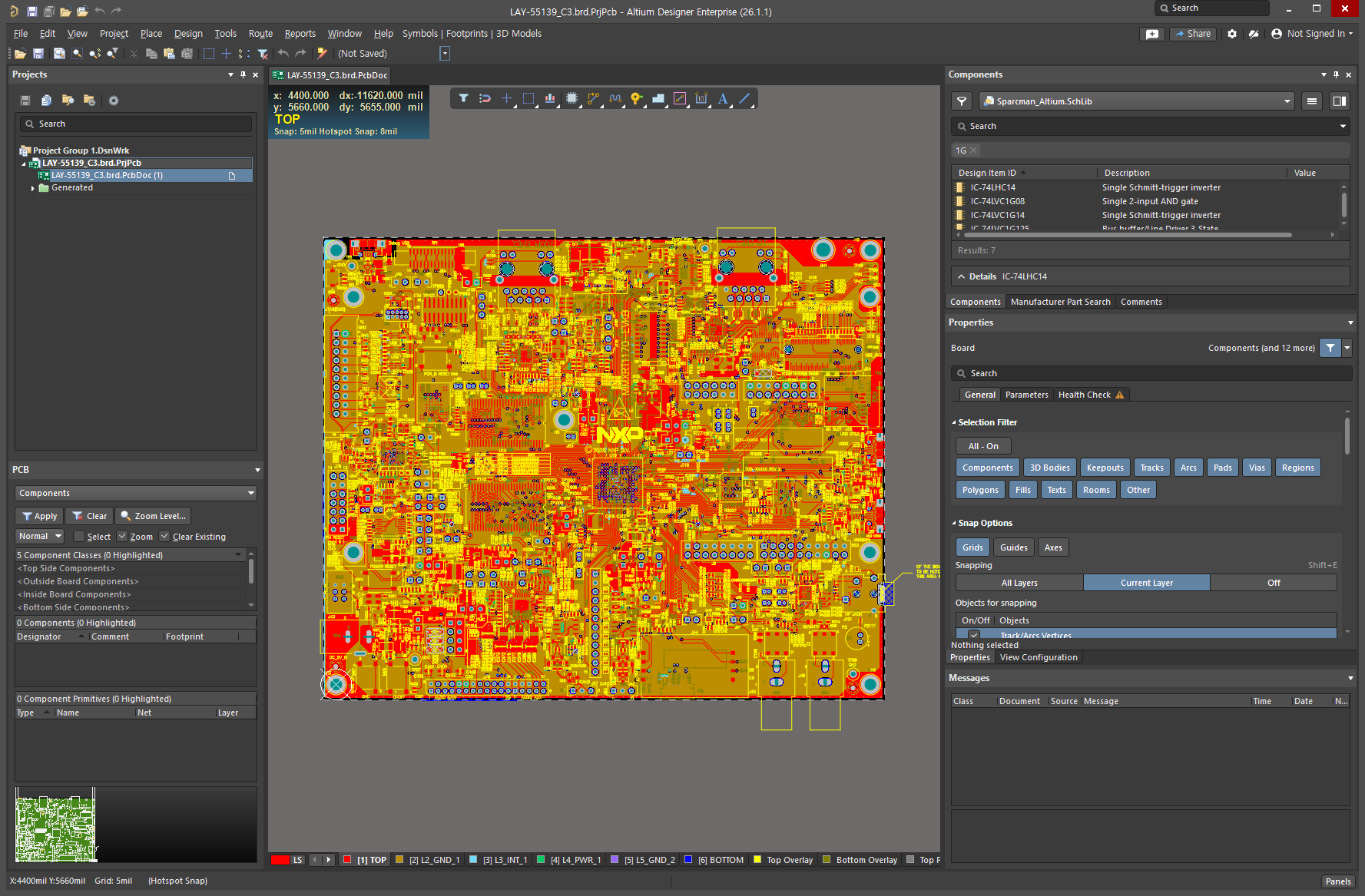1365x896 pixels.
Task: Click the L3_INT_1 layer color swatch
Action: (473, 860)
